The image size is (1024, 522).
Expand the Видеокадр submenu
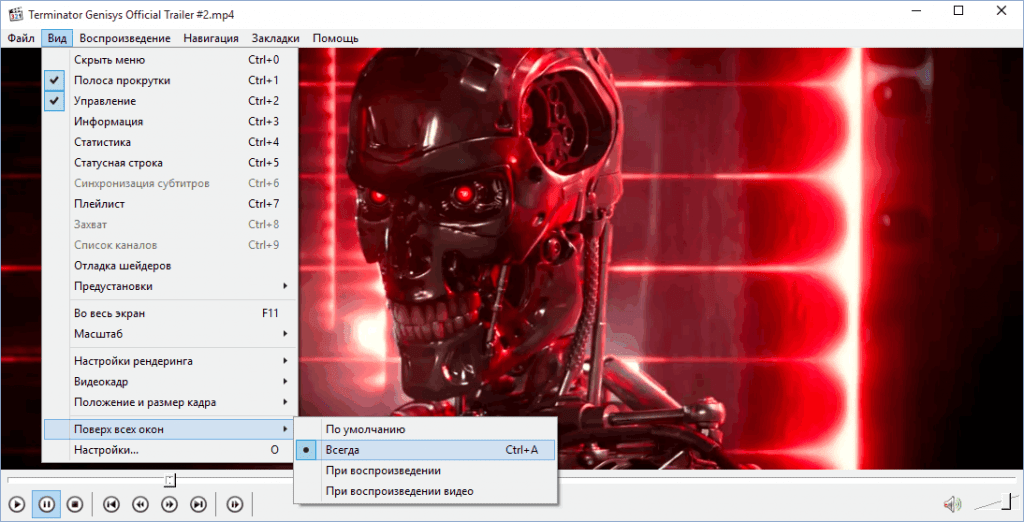coord(170,382)
